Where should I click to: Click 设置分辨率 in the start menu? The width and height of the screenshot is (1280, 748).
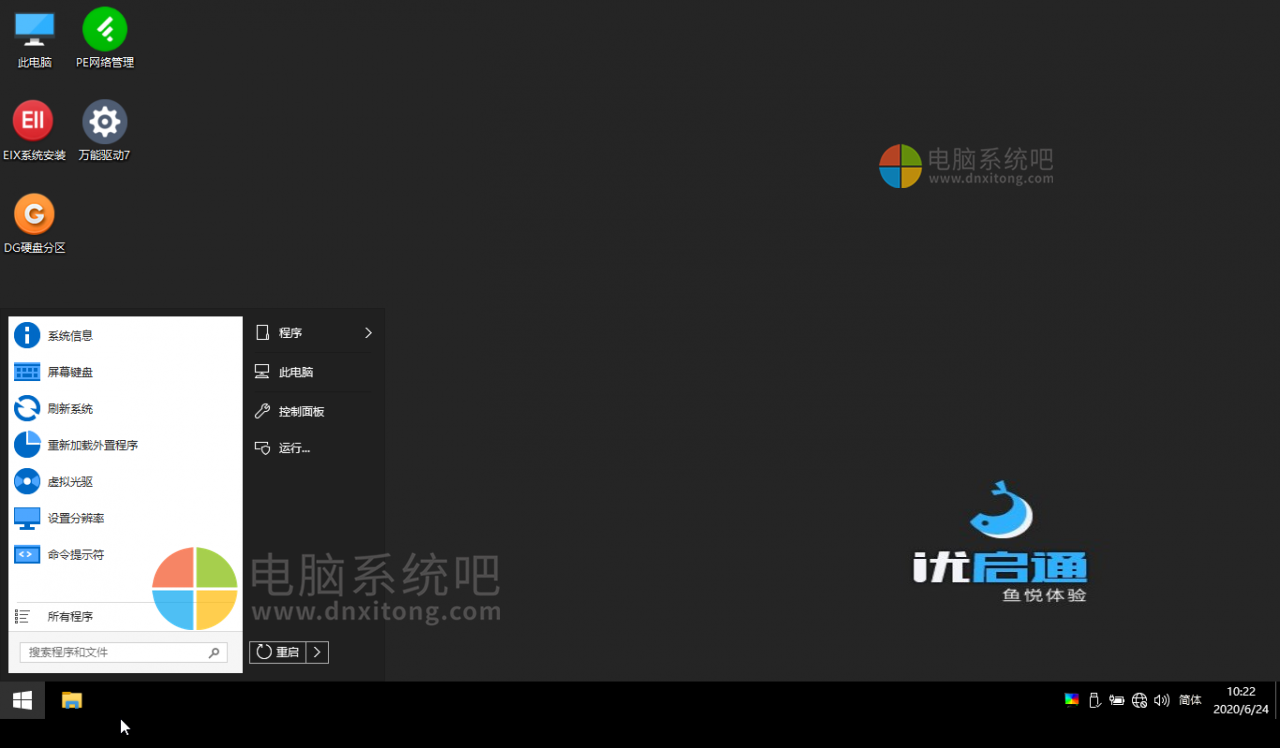125,518
